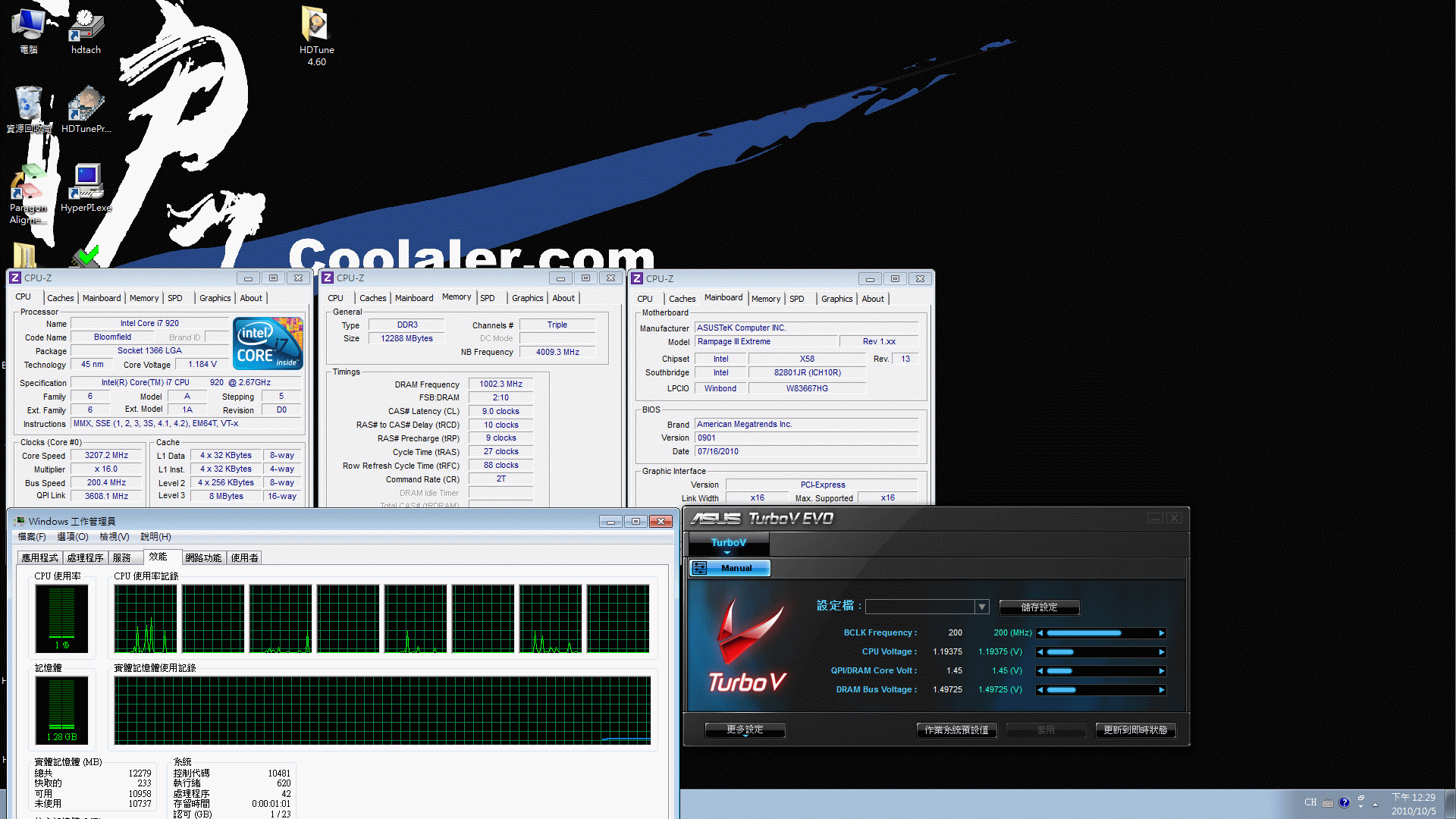Image resolution: width=1456 pixels, height=819 pixels.
Task: Click the Core Voltage value 1.184 V
Action: [202, 365]
